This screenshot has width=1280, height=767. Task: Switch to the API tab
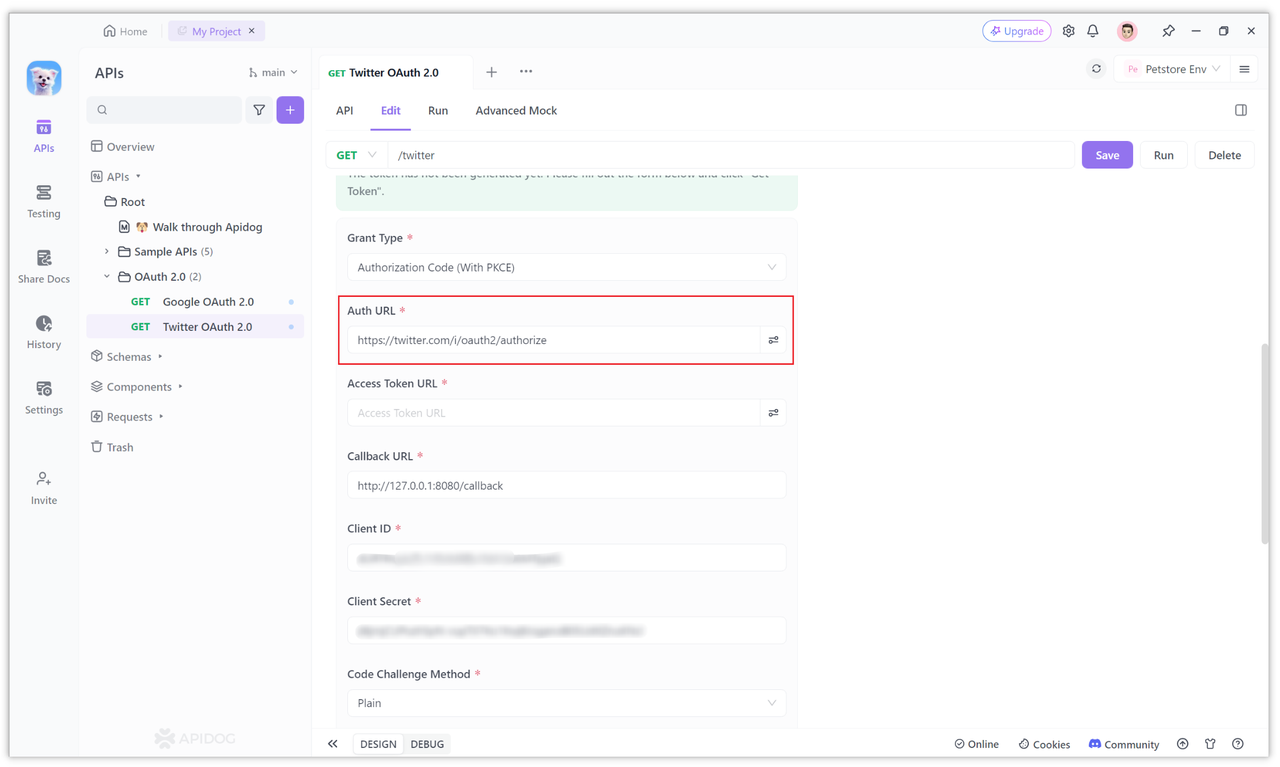(x=345, y=110)
